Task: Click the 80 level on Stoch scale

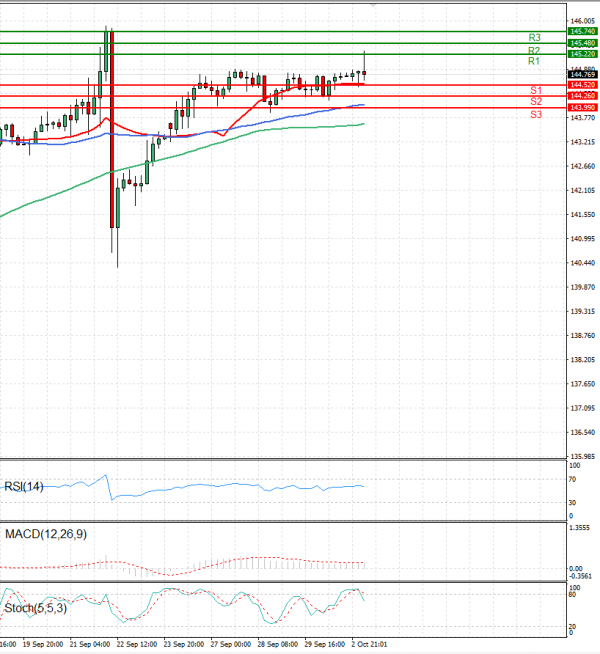Action: (572, 594)
